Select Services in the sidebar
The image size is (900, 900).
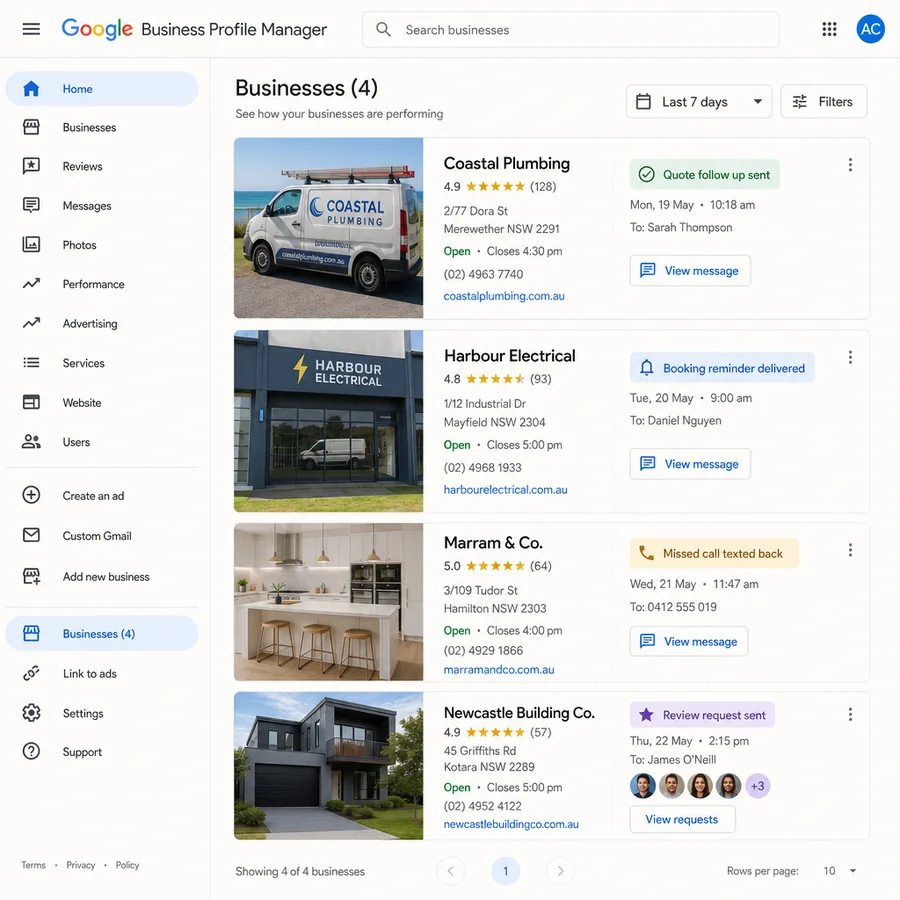[83, 363]
